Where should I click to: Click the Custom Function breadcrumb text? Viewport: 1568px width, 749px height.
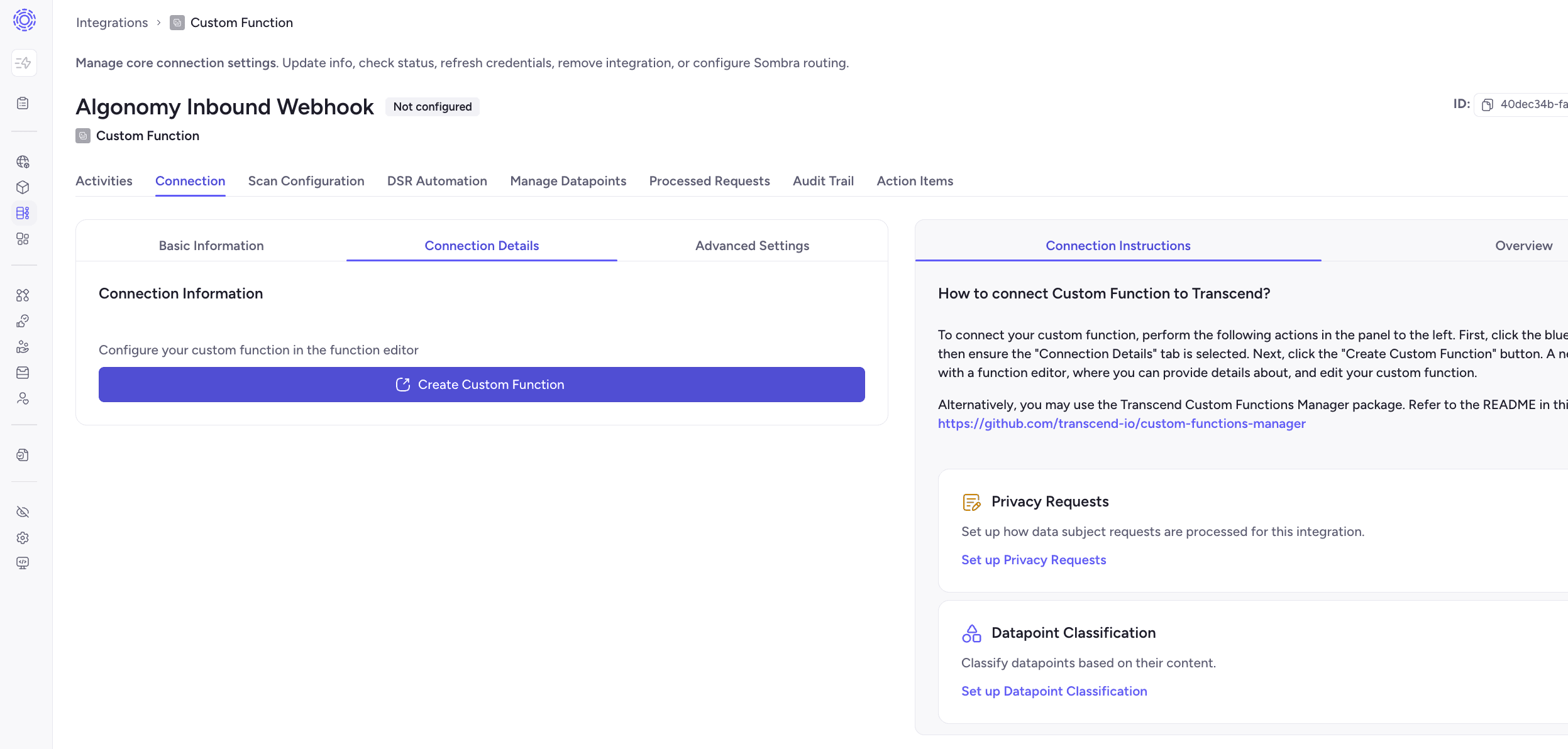(x=241, y=23)
